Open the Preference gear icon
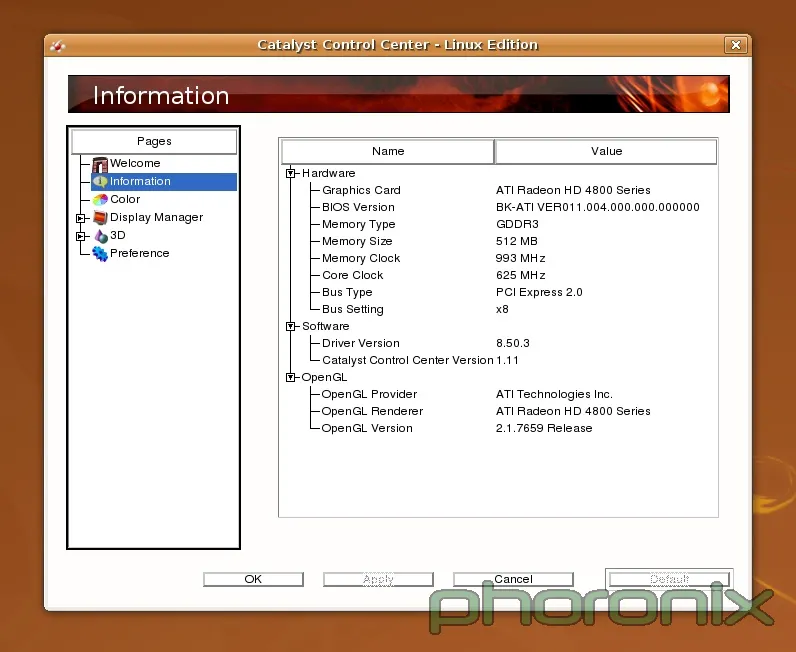The height and width of the screenshot is (652, 796). coord(100,254)
